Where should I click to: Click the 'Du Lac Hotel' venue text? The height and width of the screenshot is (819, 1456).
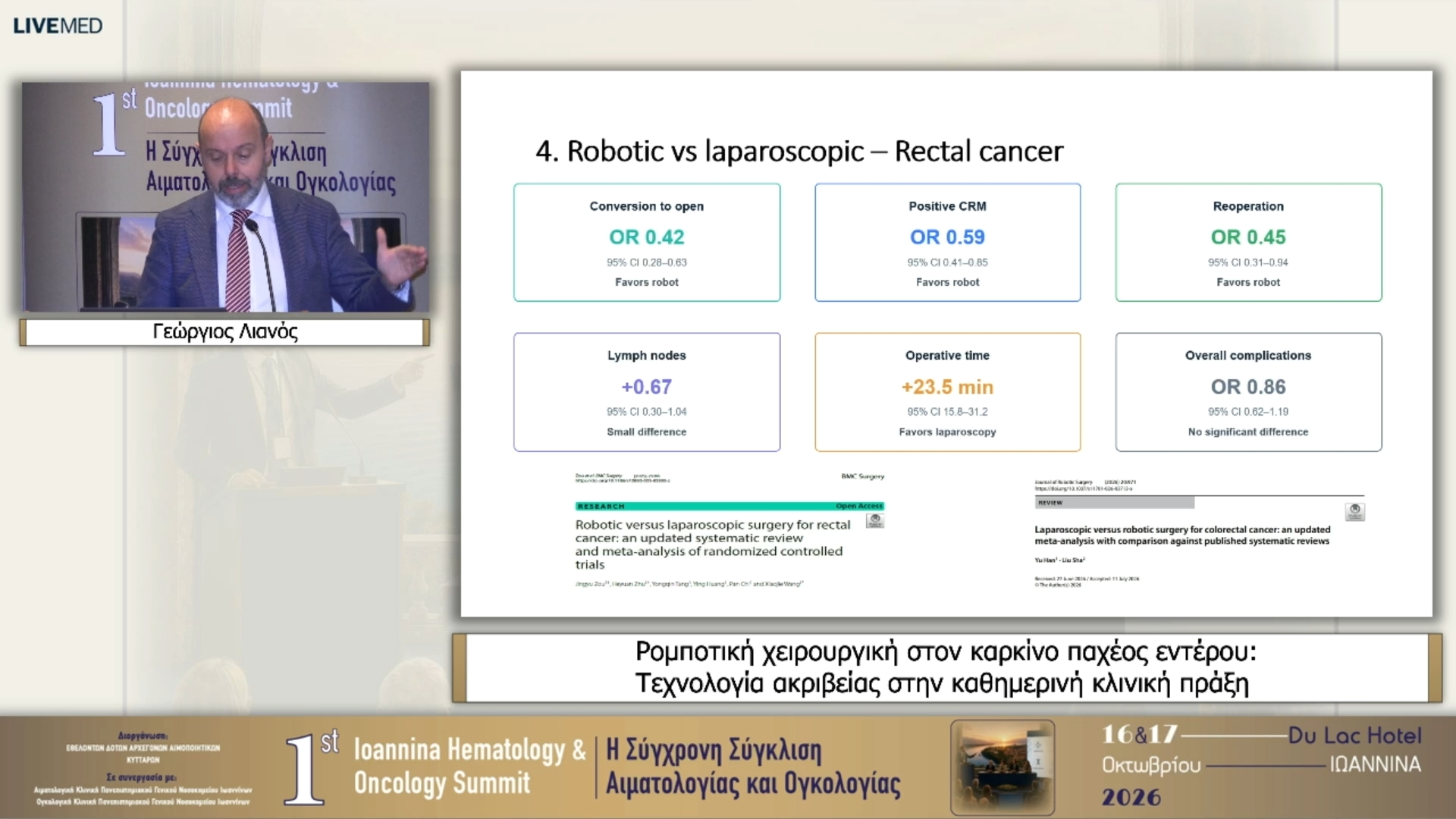[1355, 736]
